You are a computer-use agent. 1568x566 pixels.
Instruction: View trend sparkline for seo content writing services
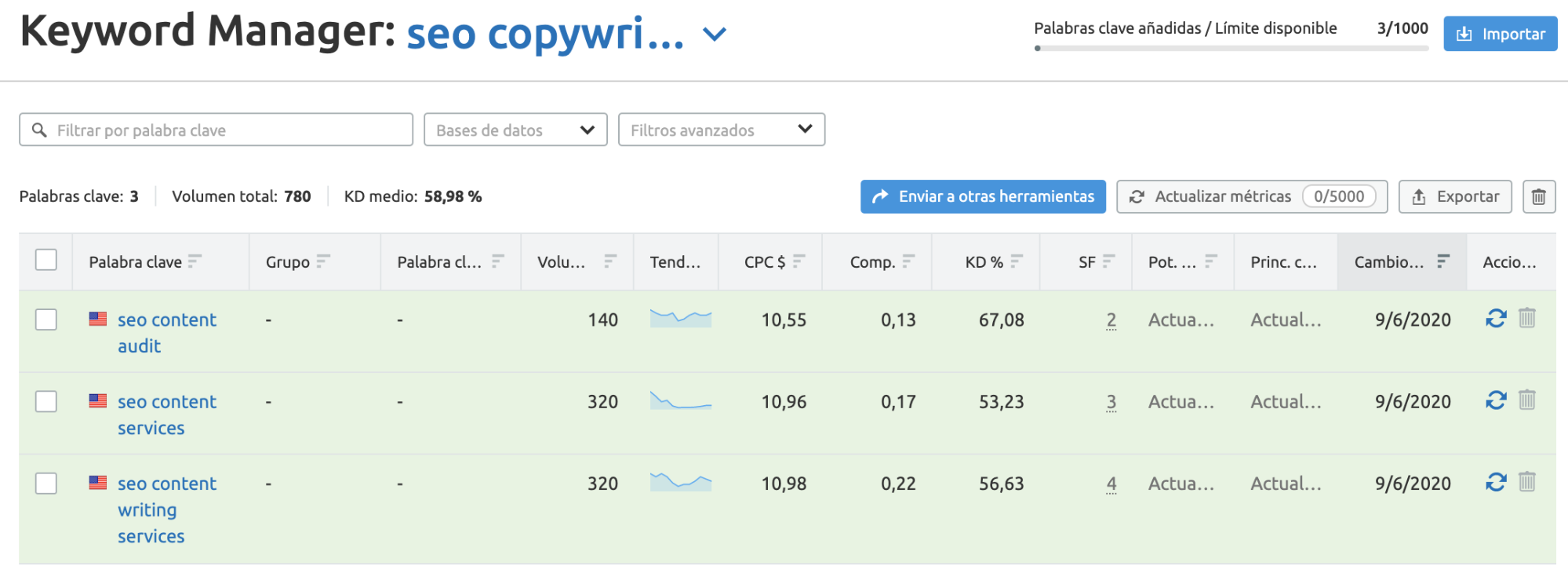coord(681,482)
